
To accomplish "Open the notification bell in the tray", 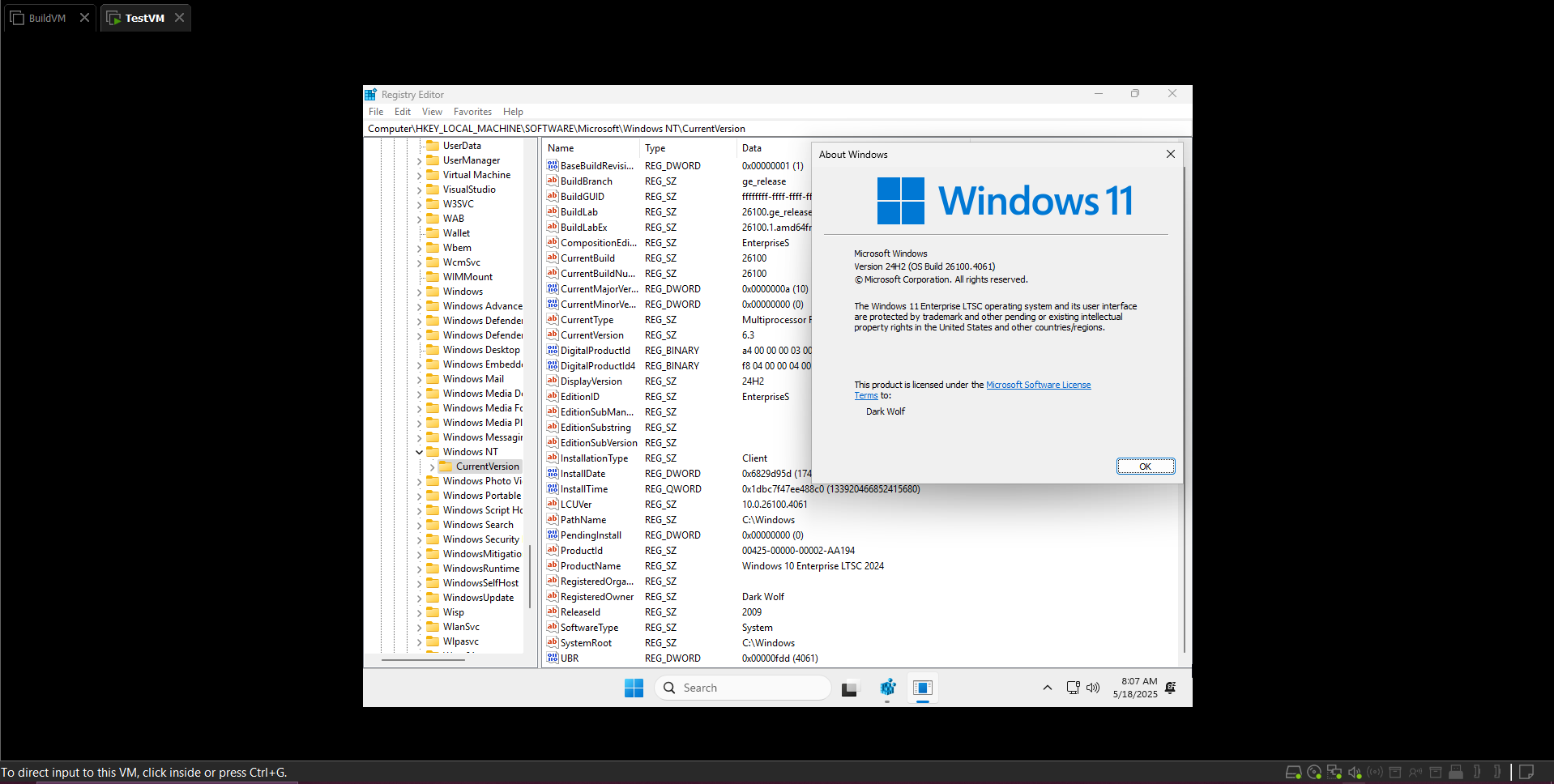I will 1170,688.
